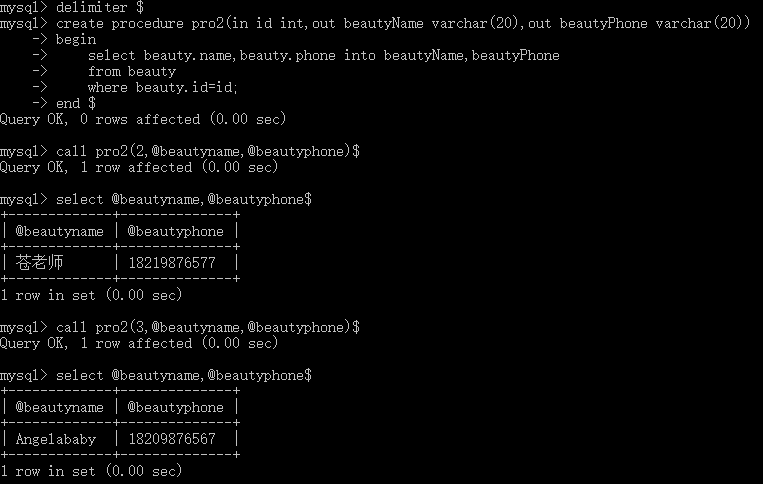Click the phone number 18219876577

click(x=171, y=263)
